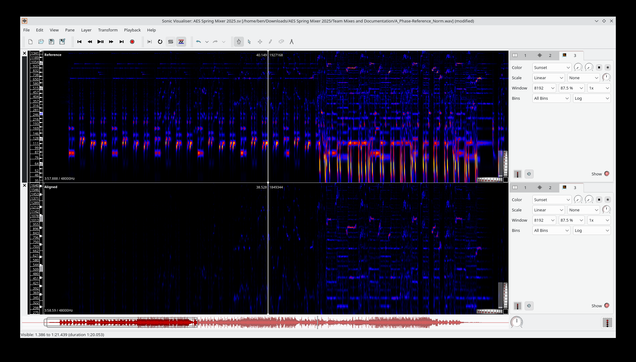This screenshot has width=636, height=362.
Task: Click the Save Session As toolbar icon
Action: click(x=62, y=42)
